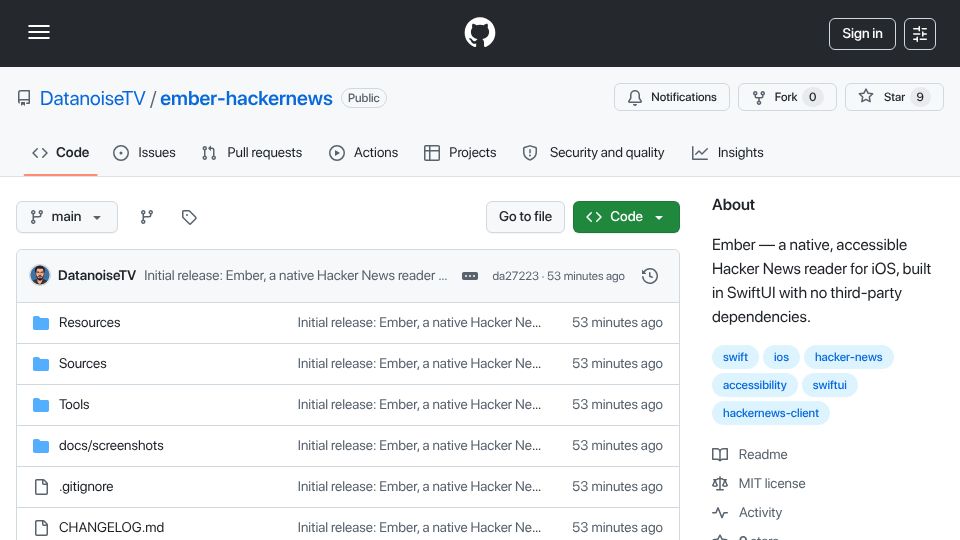Star the ember-hackernews repository
This screenshot has width=960, height=540.
(x=894, y=97)
